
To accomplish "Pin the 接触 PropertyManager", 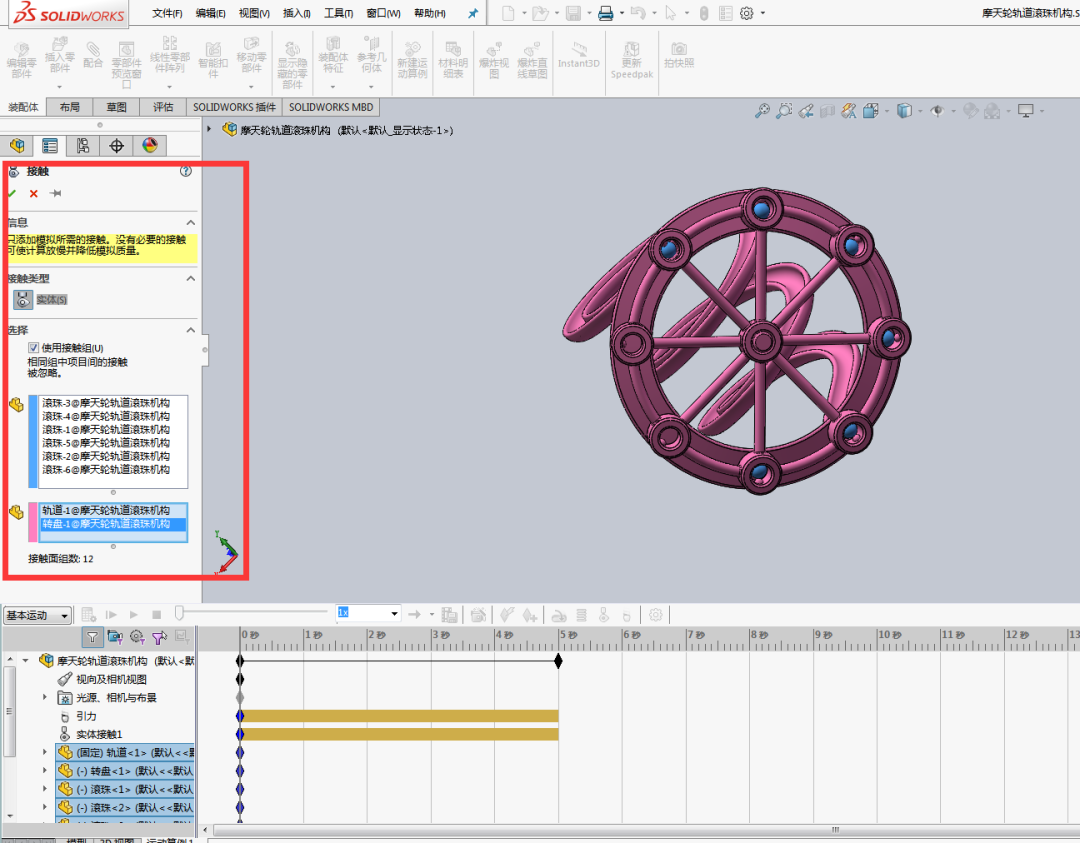I will pos(55,193).
